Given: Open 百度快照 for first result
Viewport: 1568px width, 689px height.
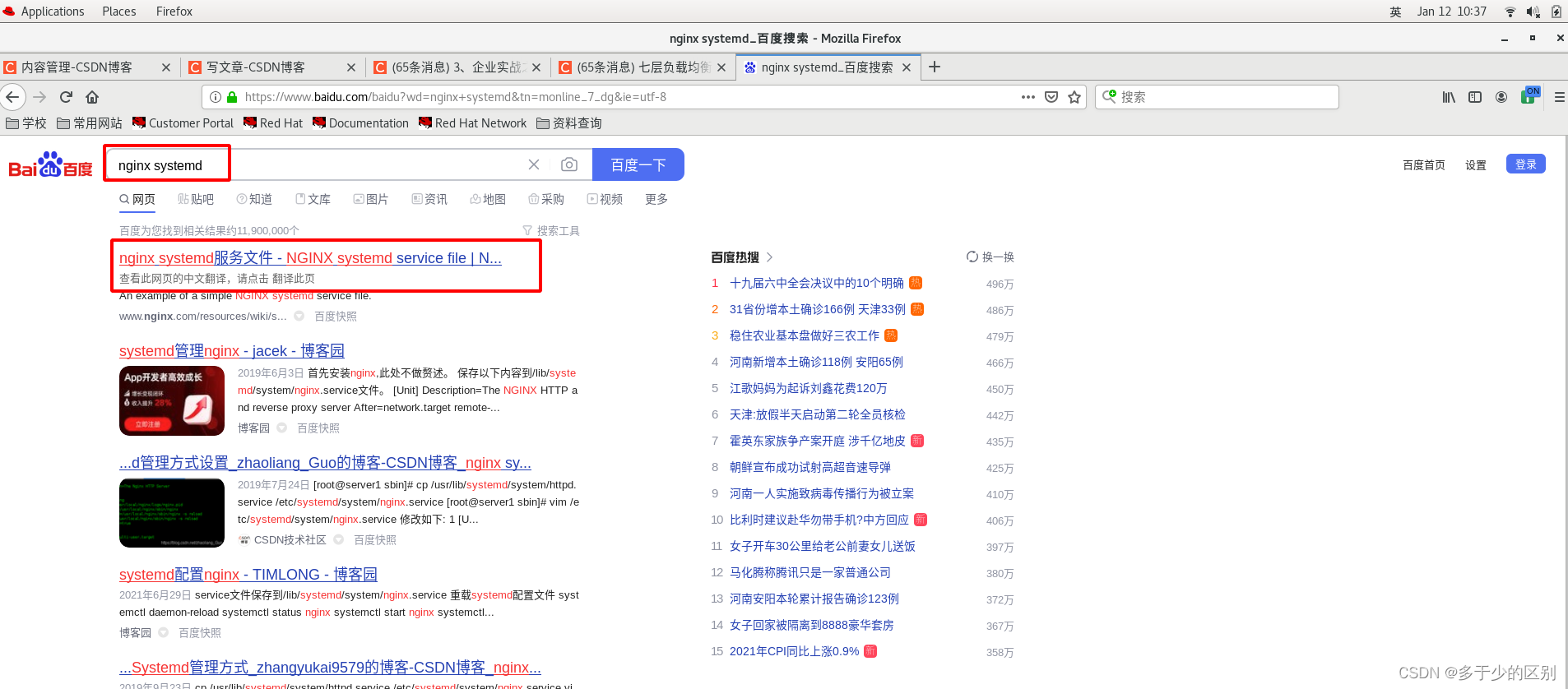Looking at the screenshot, I should pyautogui.click(x=336, y=317).
